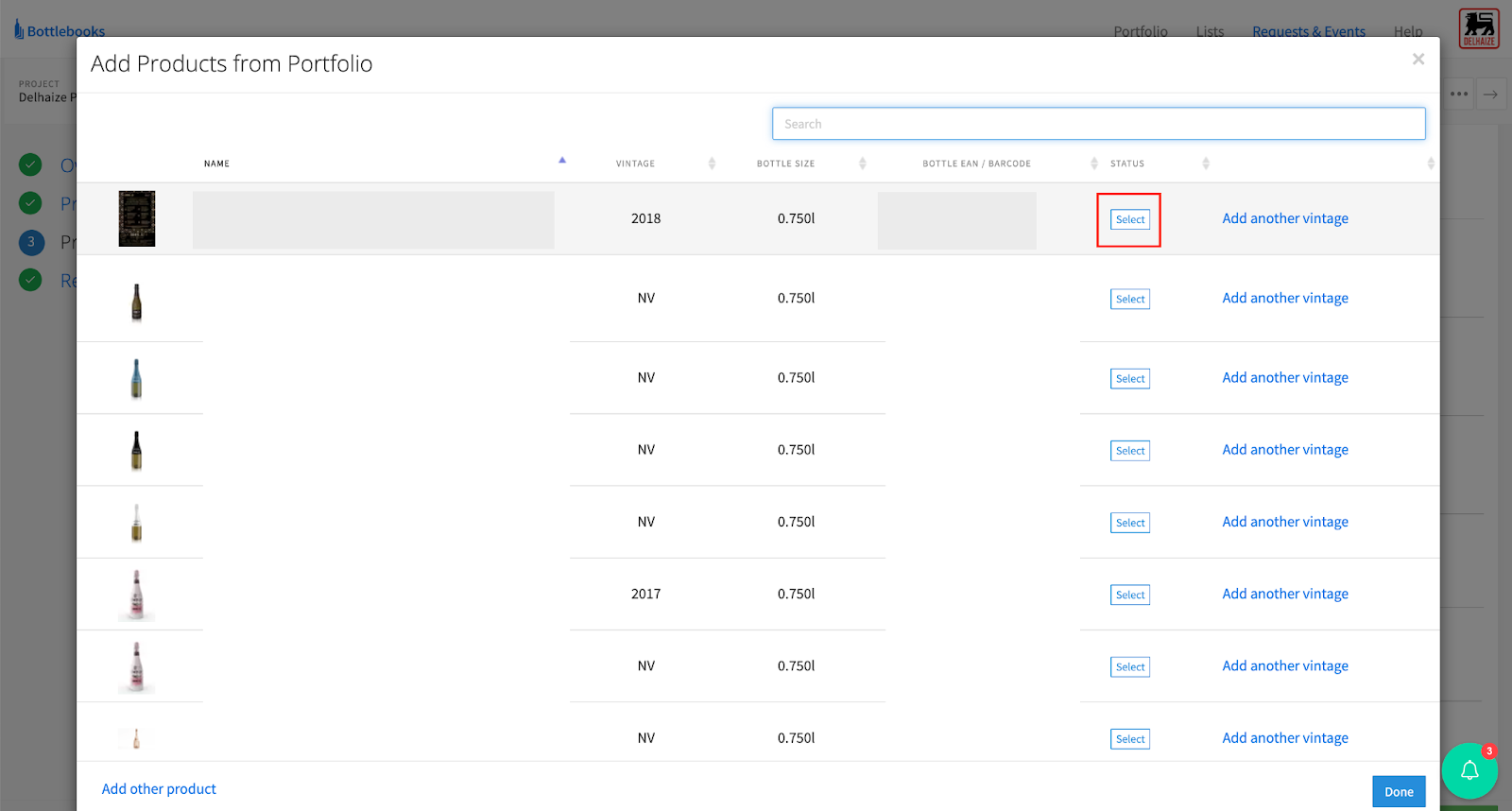Click the second green checkmark step icon

click(x=30, y=203)
